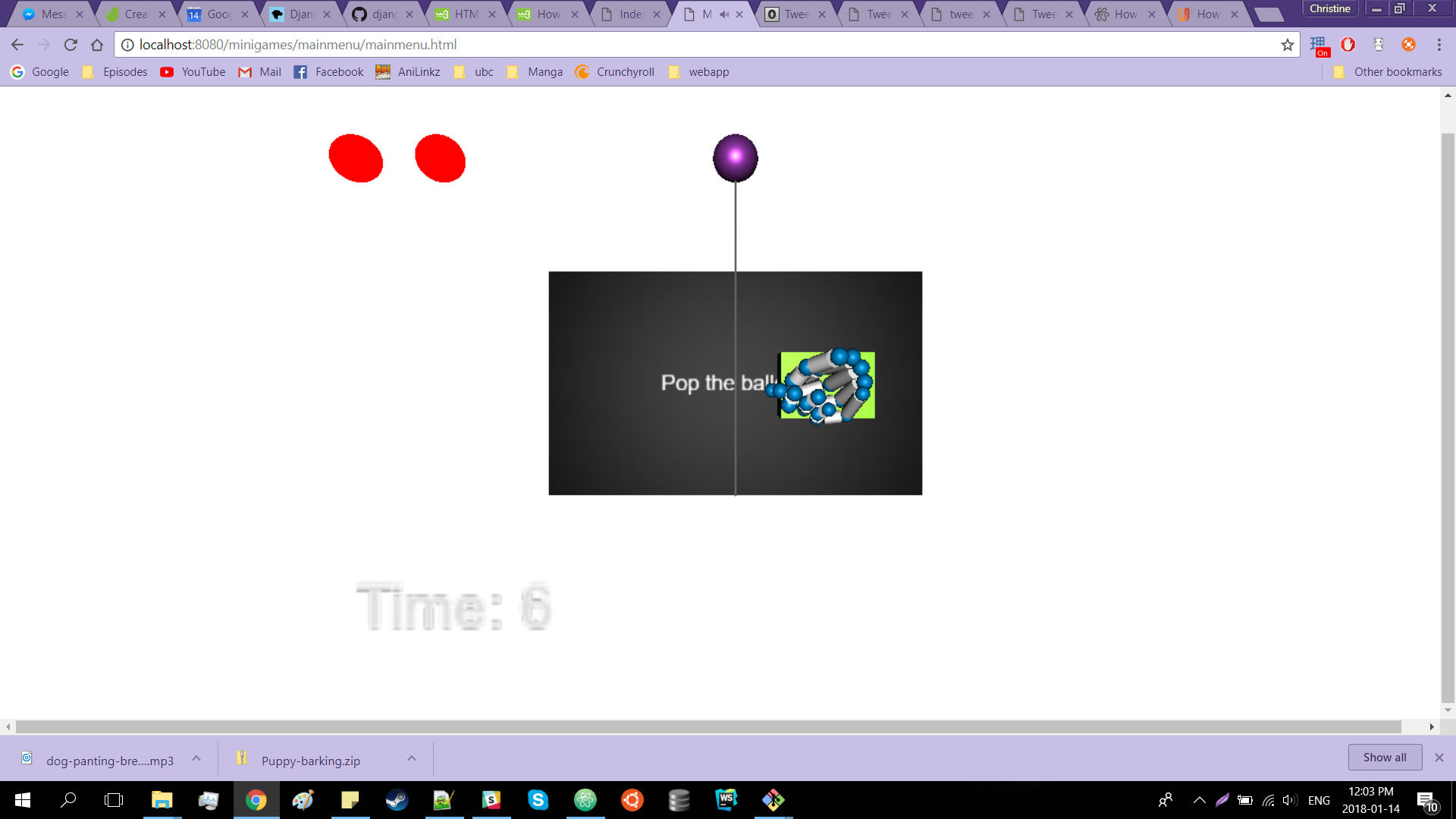The width and height of the screenshot is (1456, 819).
Task: Click the left red circle
Action: [x=356, y=158]
